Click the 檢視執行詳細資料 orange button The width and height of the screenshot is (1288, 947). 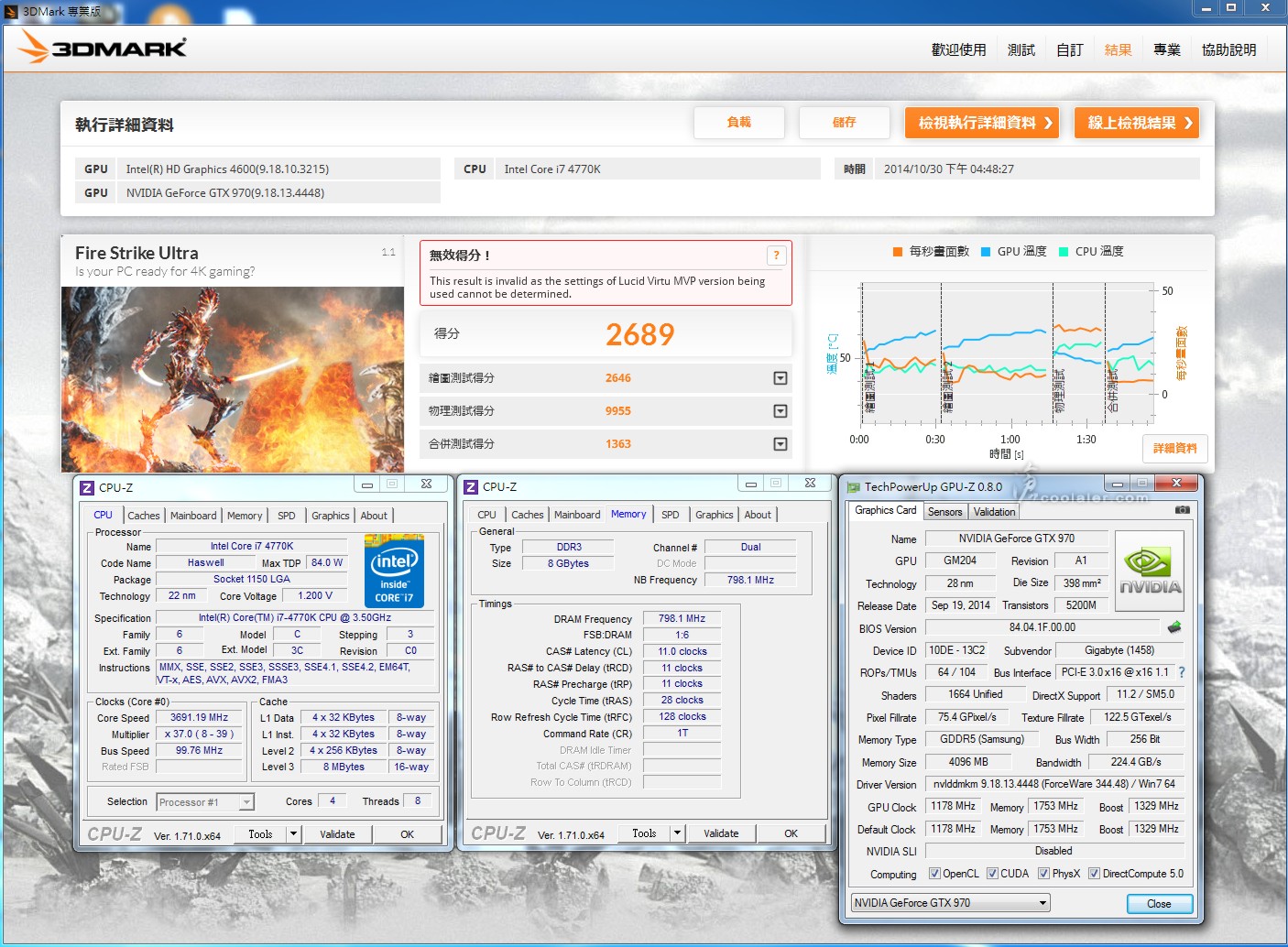point(982,123)
